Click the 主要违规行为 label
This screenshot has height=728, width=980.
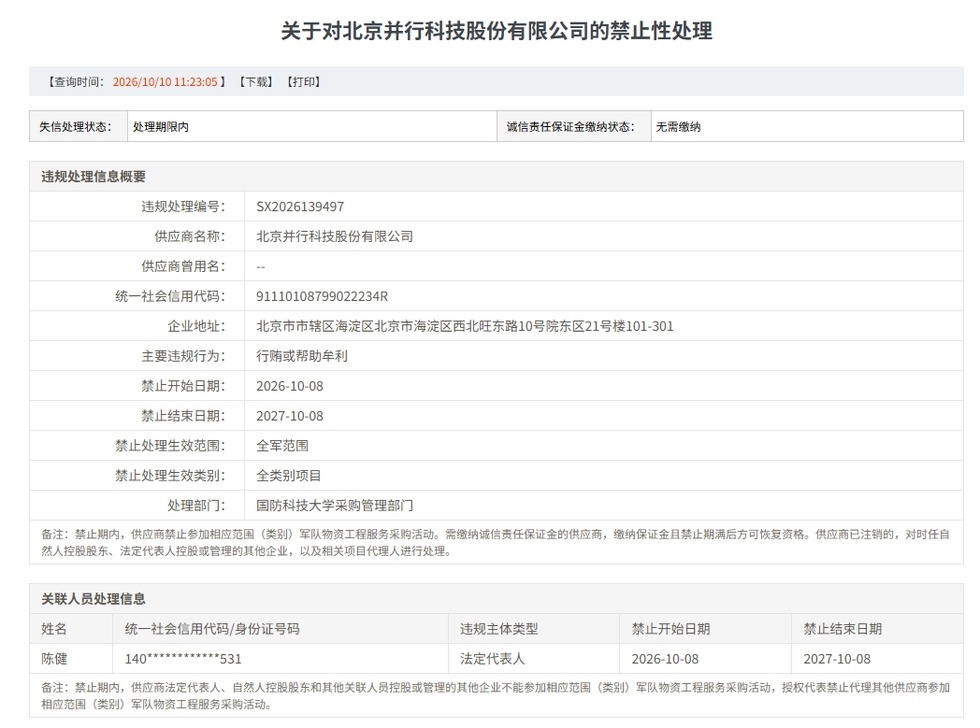(x=183, y=356)
